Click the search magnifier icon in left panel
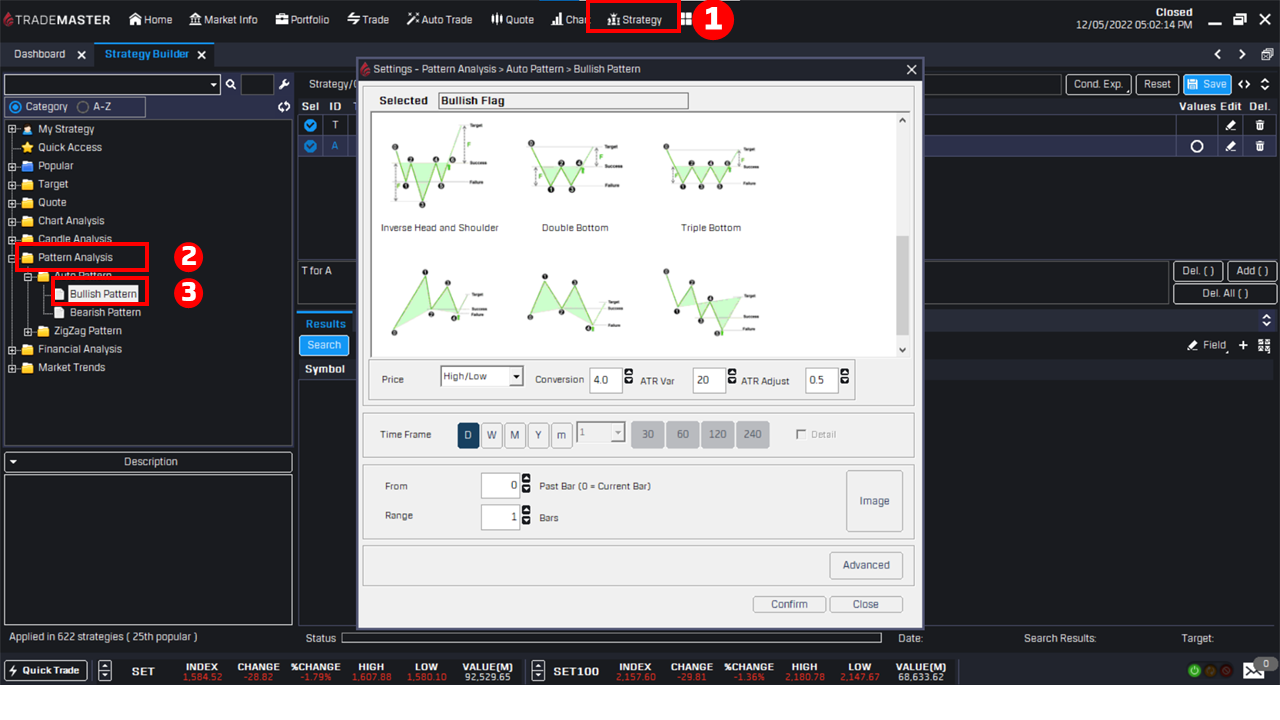 [230, 85]
